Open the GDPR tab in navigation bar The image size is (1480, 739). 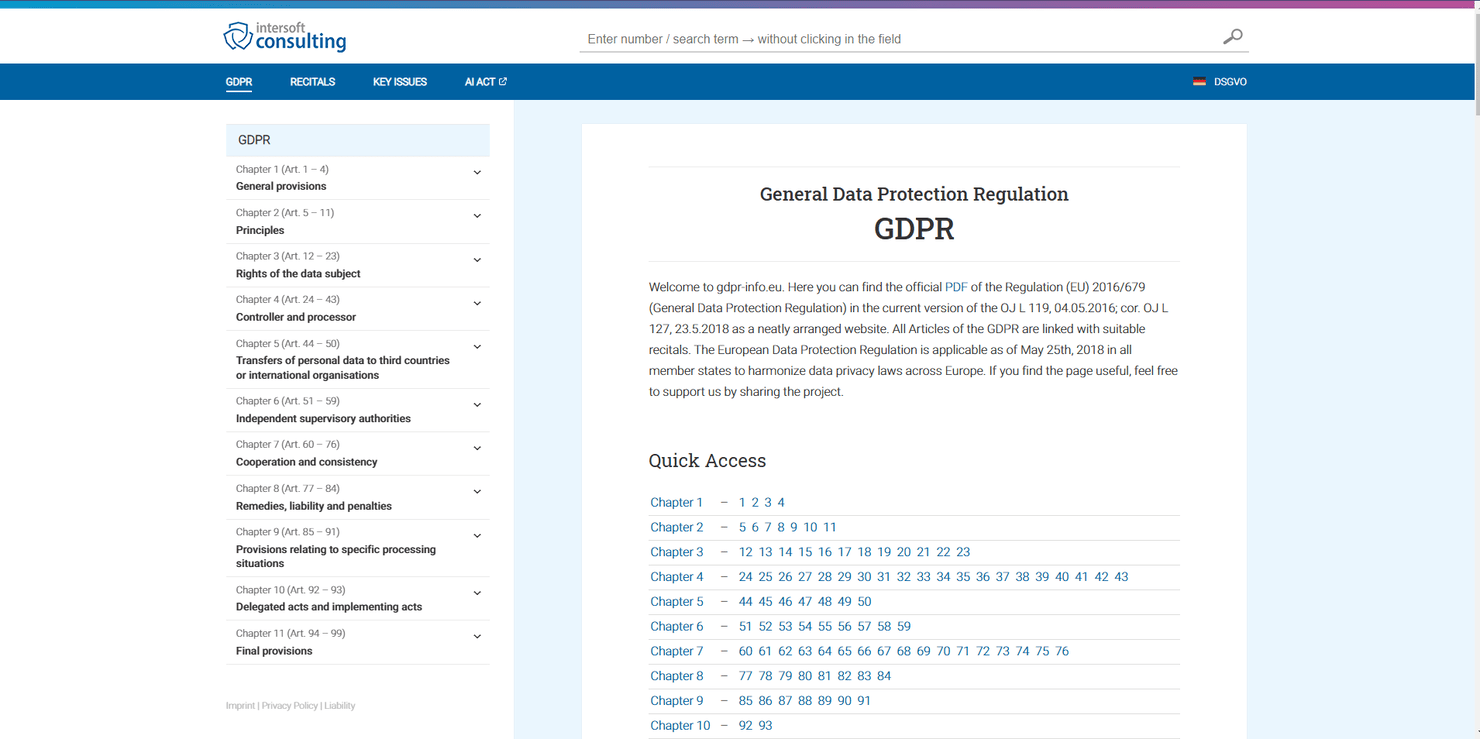[x=239, y=82]
